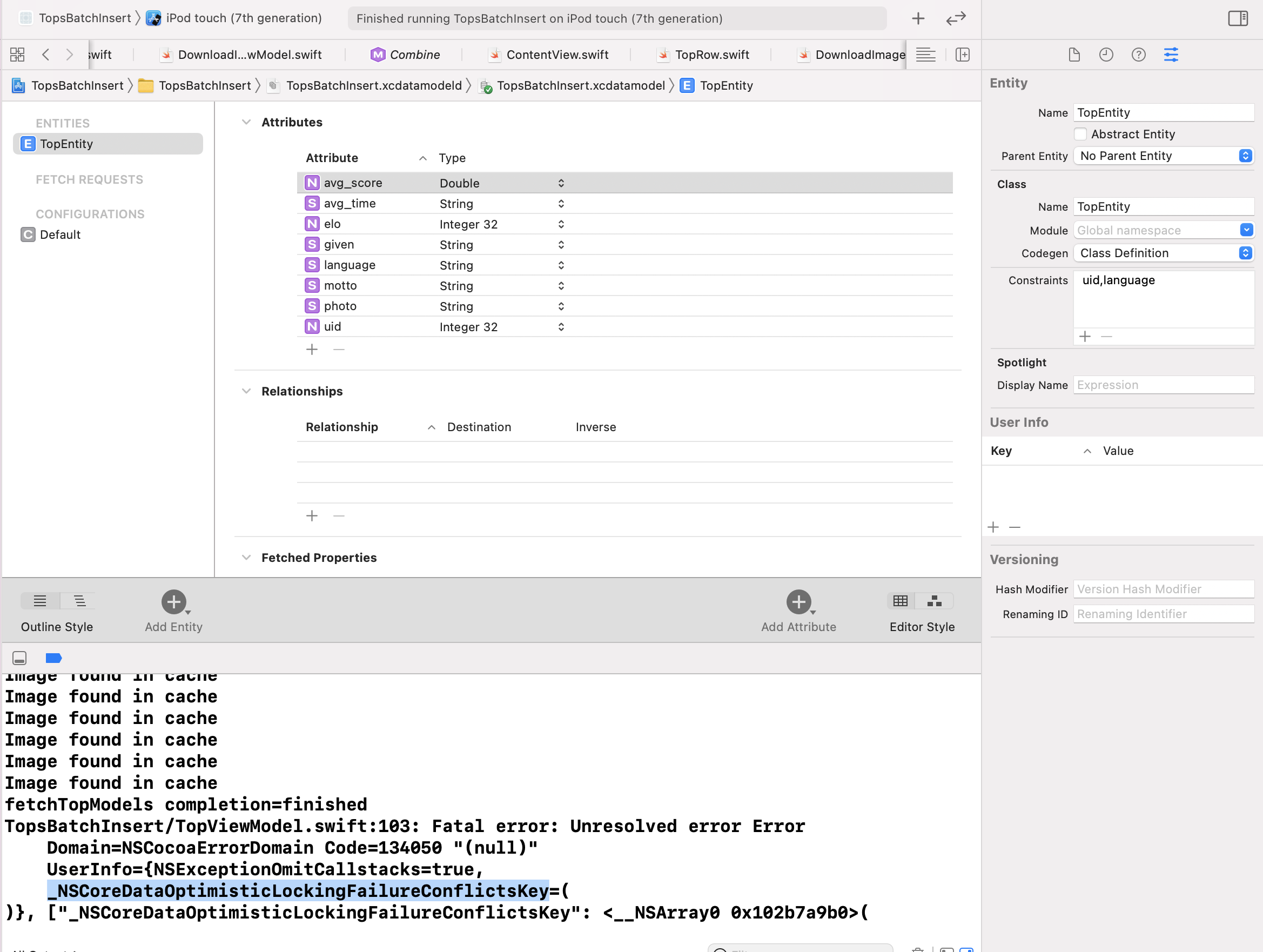Open the Codegen dropdown

click(x=1164, y=253)
